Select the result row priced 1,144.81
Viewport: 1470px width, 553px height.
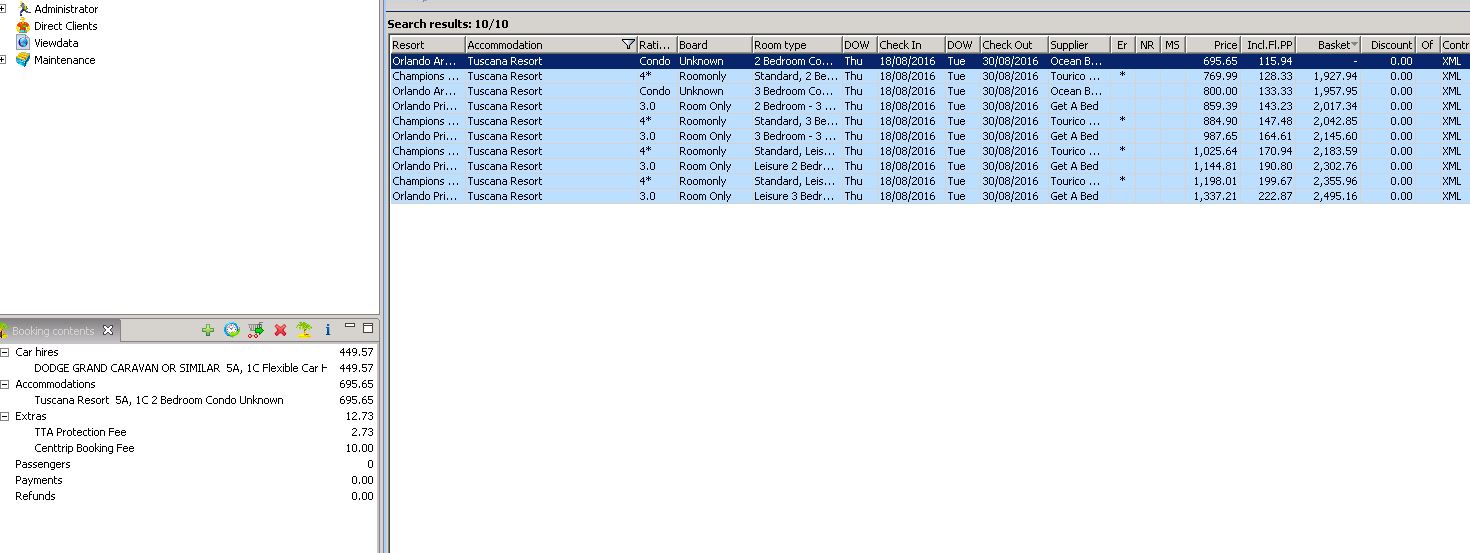point(929,166)
